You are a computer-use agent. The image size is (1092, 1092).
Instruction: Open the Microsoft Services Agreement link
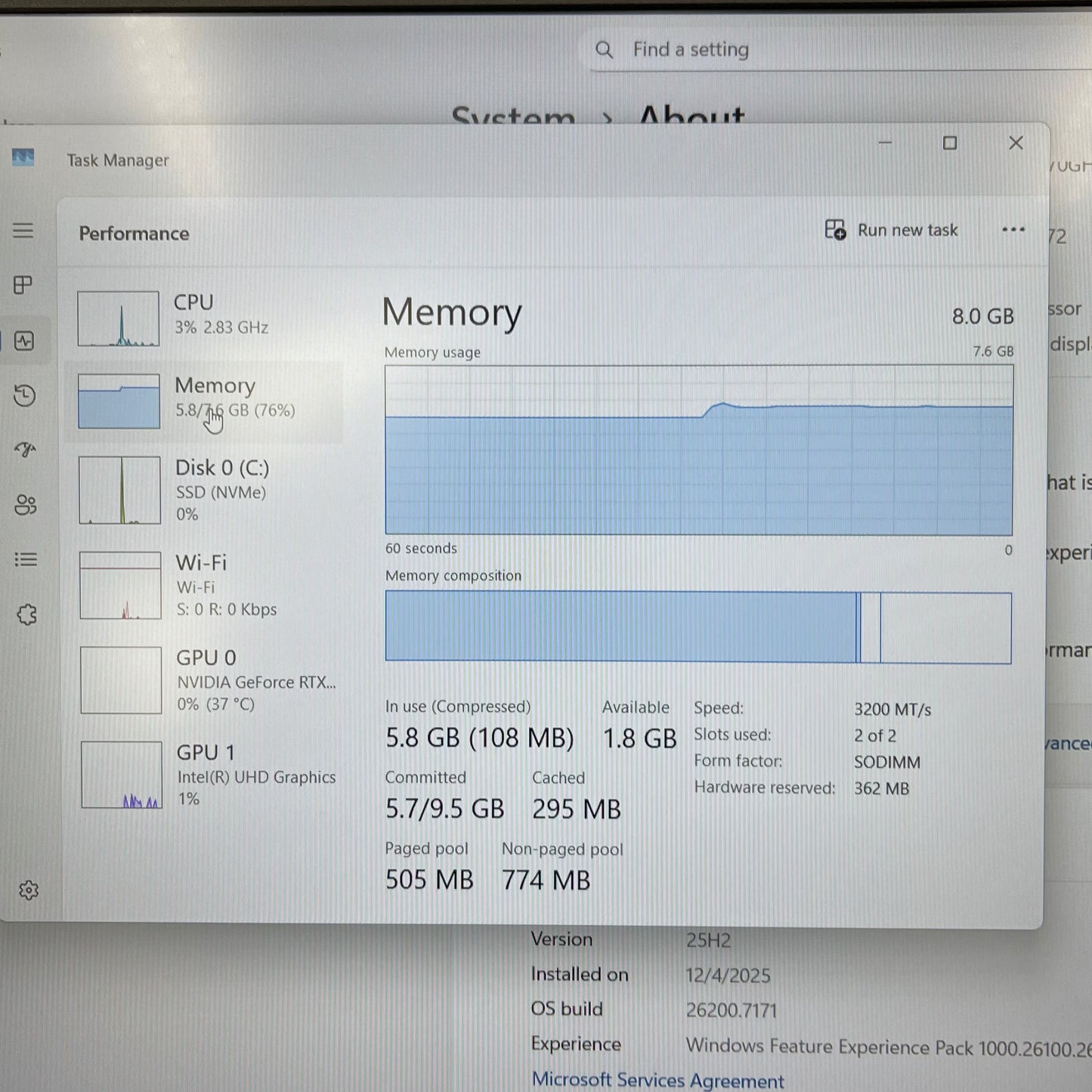coord(657,1078)
